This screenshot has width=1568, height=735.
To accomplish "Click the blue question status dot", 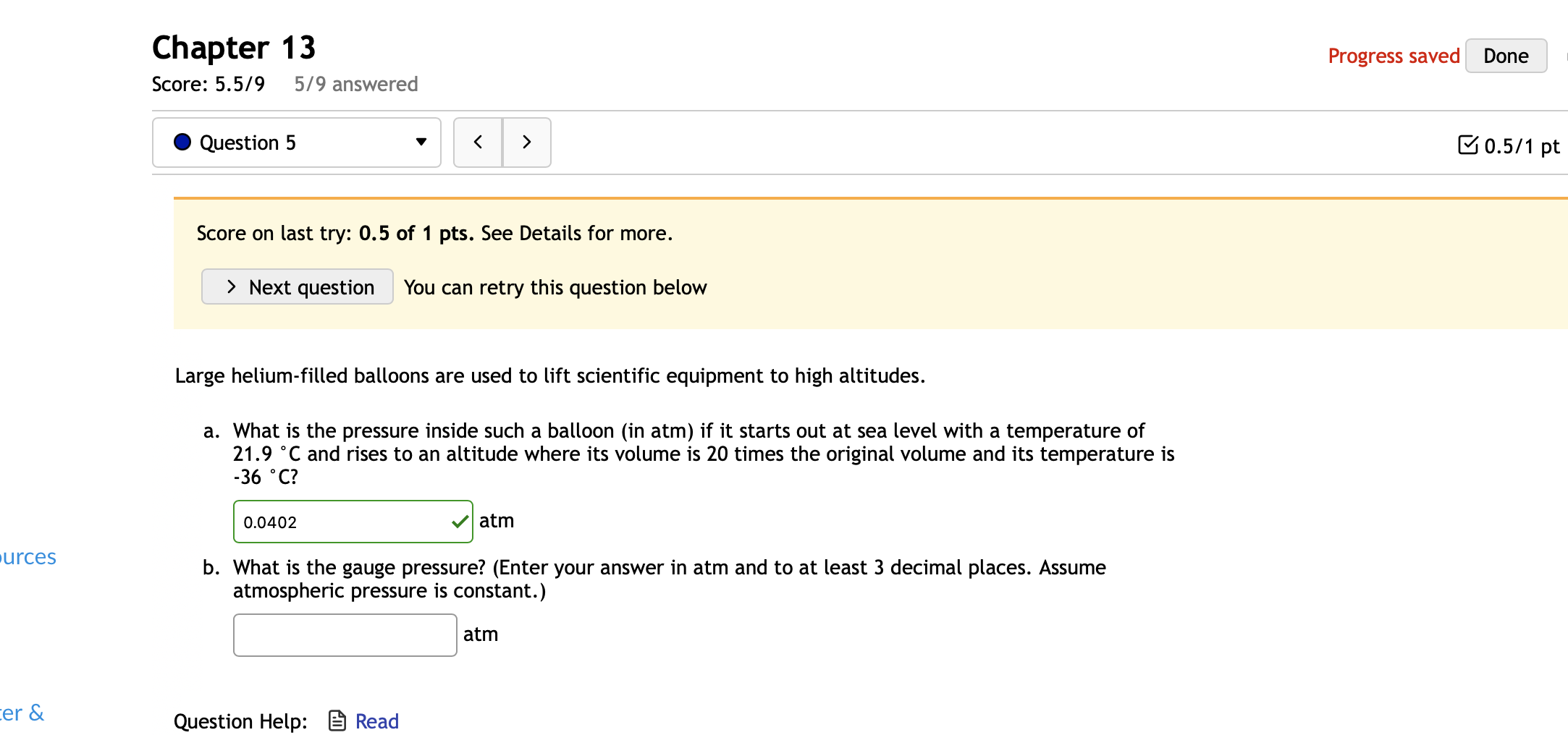I will (182, 142).
